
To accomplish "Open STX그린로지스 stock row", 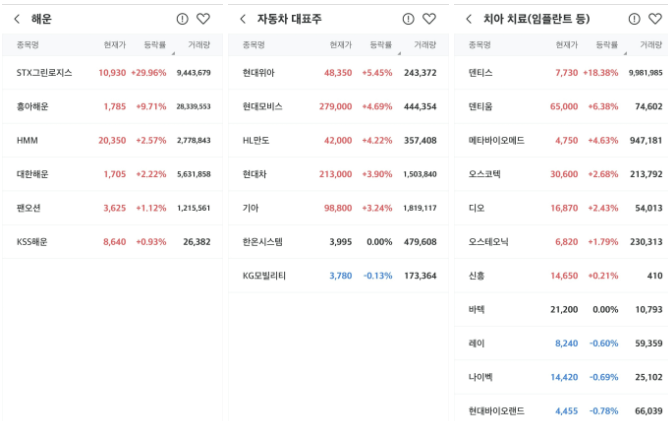I will (x=112, y=73).
